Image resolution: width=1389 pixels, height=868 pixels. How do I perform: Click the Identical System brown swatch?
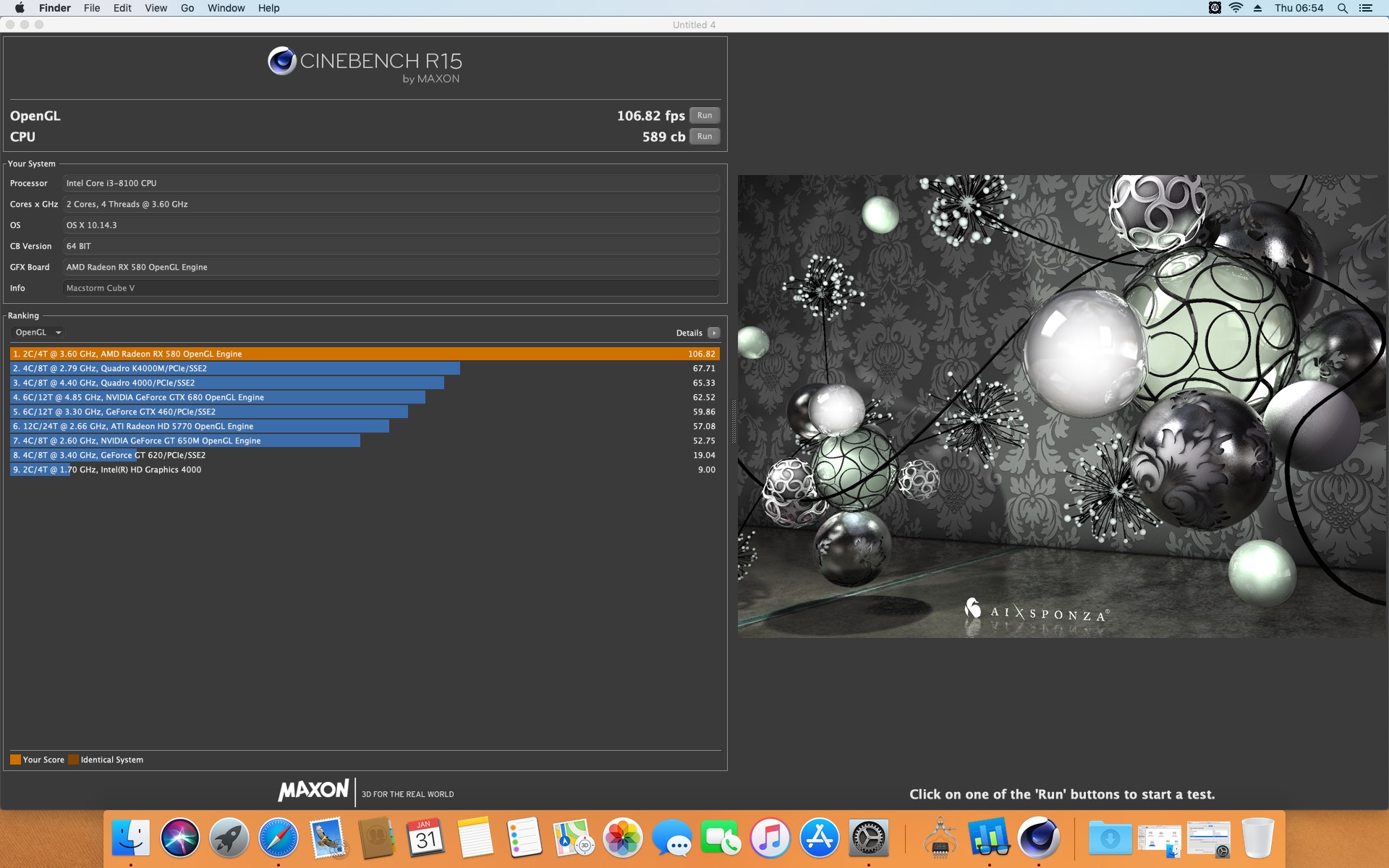73,759
